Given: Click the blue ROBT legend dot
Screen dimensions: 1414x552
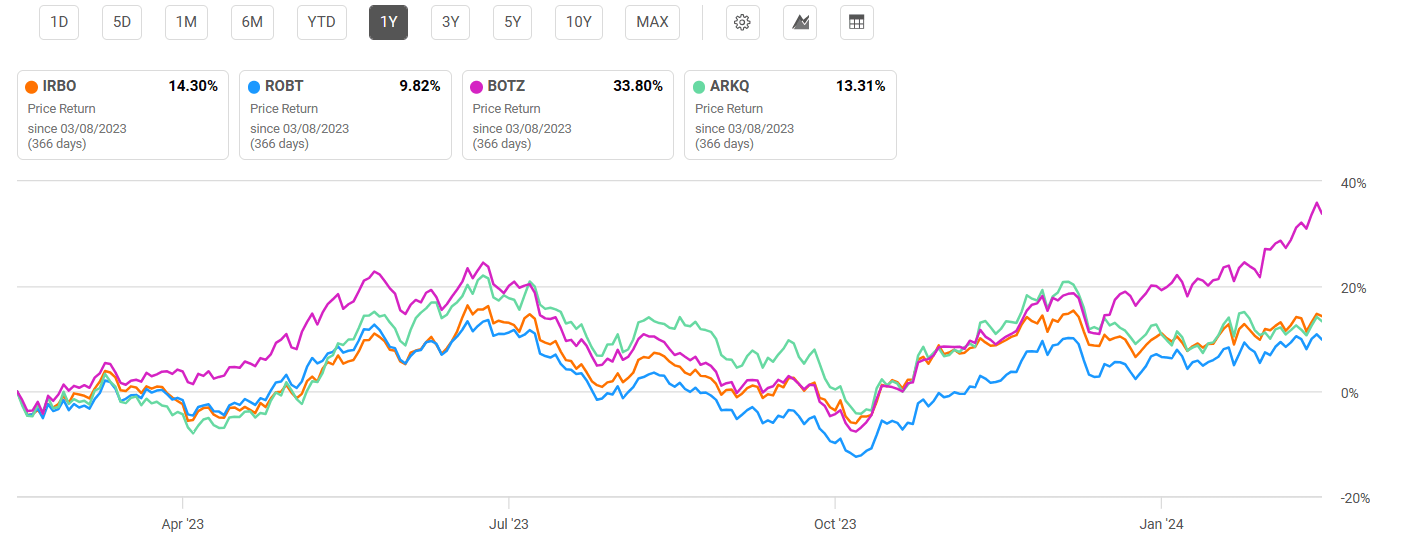Looking at the screenshot, I should 255,87.
